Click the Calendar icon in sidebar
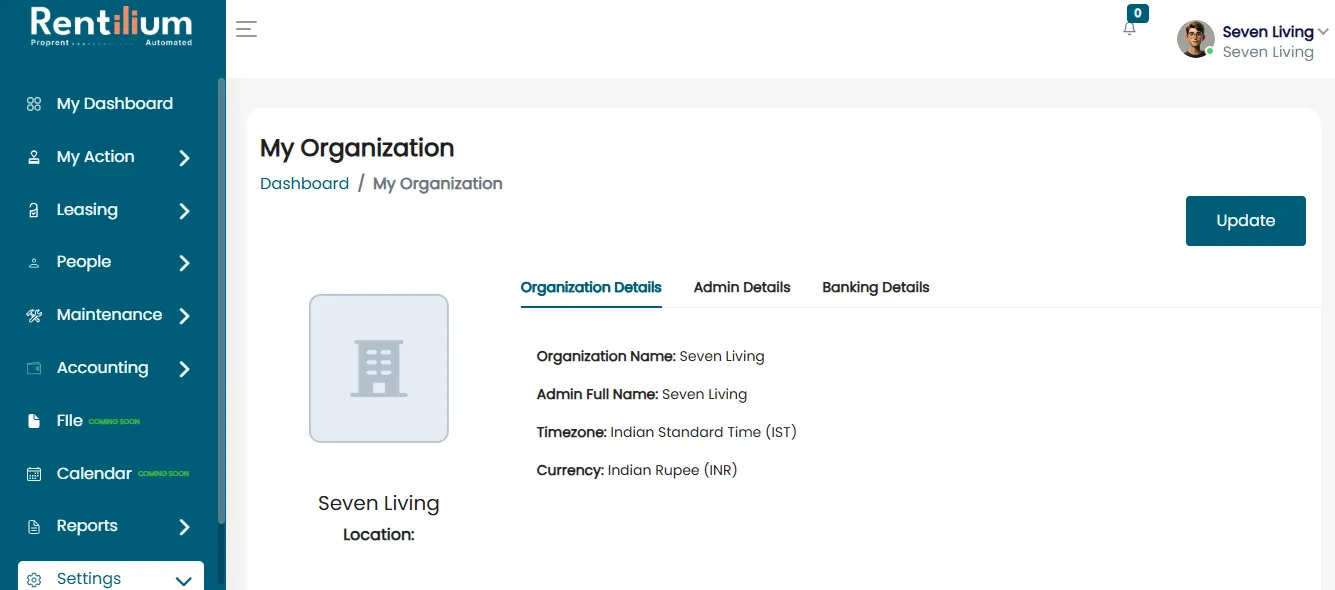Viewport: 1335px width, 590px height. [34, 474]
